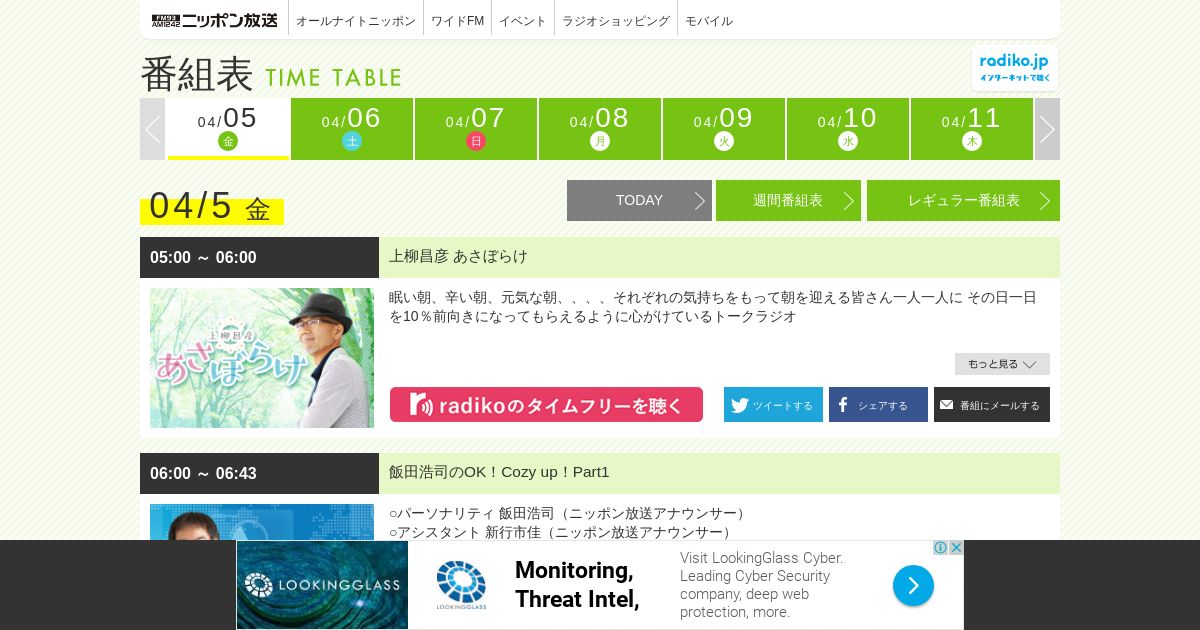Open 週間番組表 weekly schedule
This screenshot has height=630, width=1200.
788,200
